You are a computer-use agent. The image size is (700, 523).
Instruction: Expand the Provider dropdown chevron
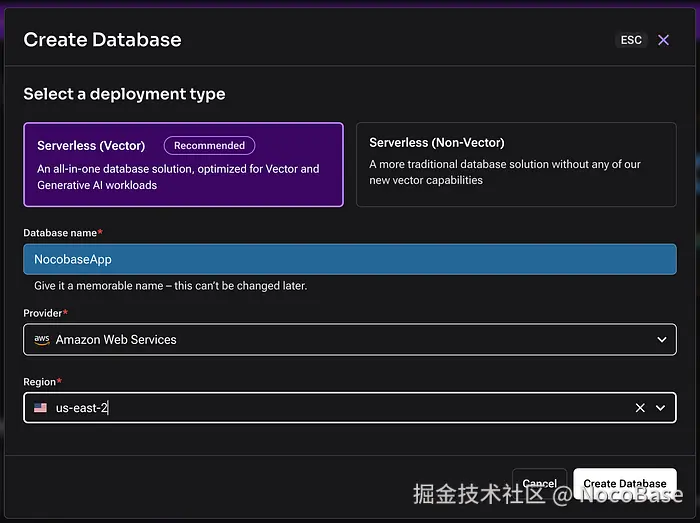coord(660,339)
